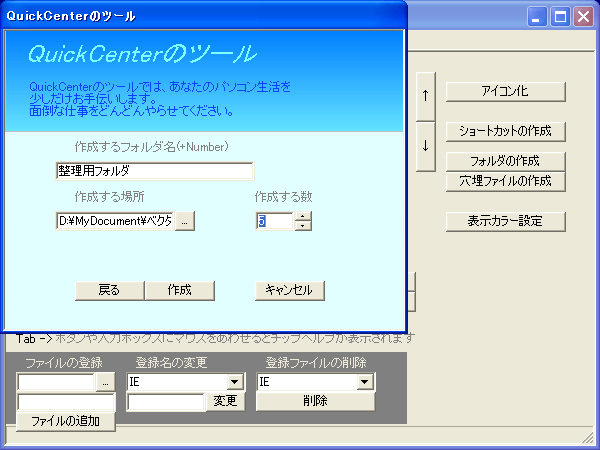The image size is (600, 450).
Task: Click the 削除 button
Action: point(315,401)
